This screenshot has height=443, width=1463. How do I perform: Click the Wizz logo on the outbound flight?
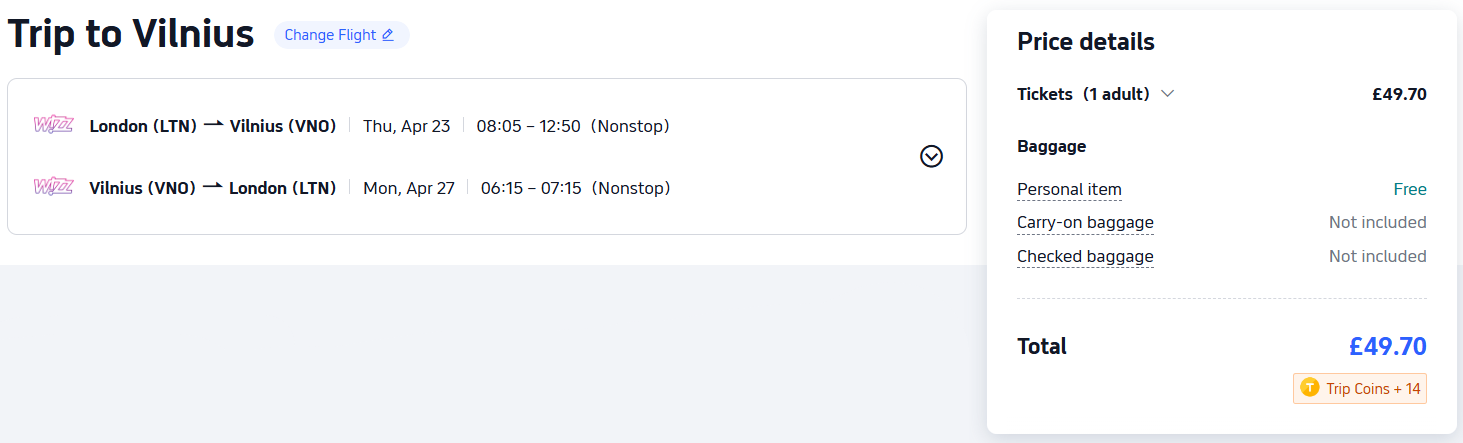(x=53, y=125)
